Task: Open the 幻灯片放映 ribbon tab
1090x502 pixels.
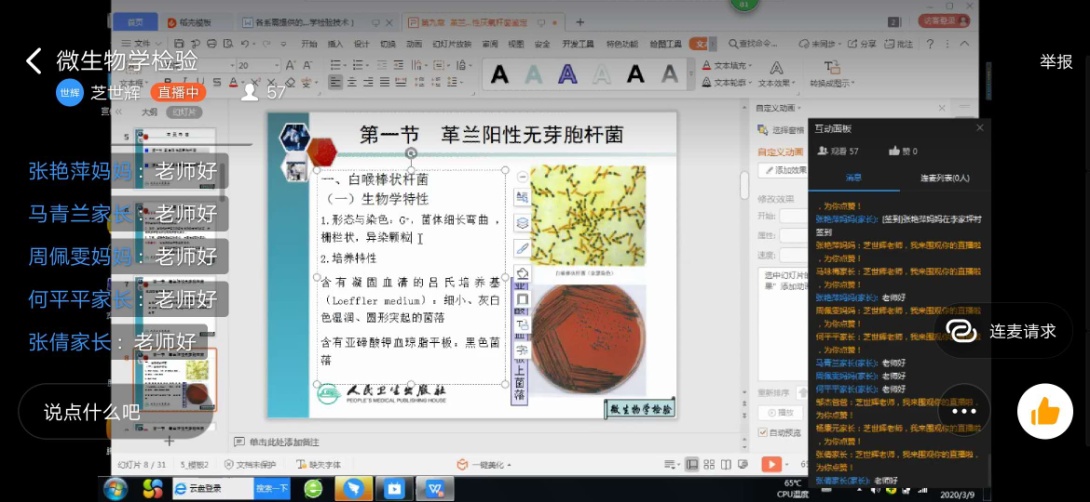Action: tap(452, 43)
